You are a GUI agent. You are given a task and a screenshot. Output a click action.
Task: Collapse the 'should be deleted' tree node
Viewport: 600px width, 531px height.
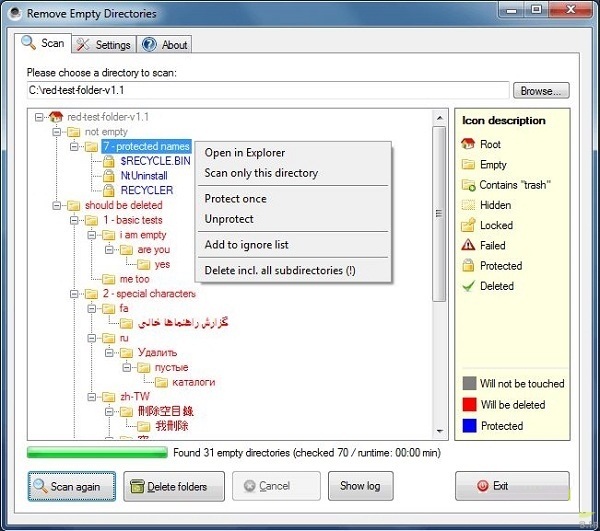click(x=57, y=205)
